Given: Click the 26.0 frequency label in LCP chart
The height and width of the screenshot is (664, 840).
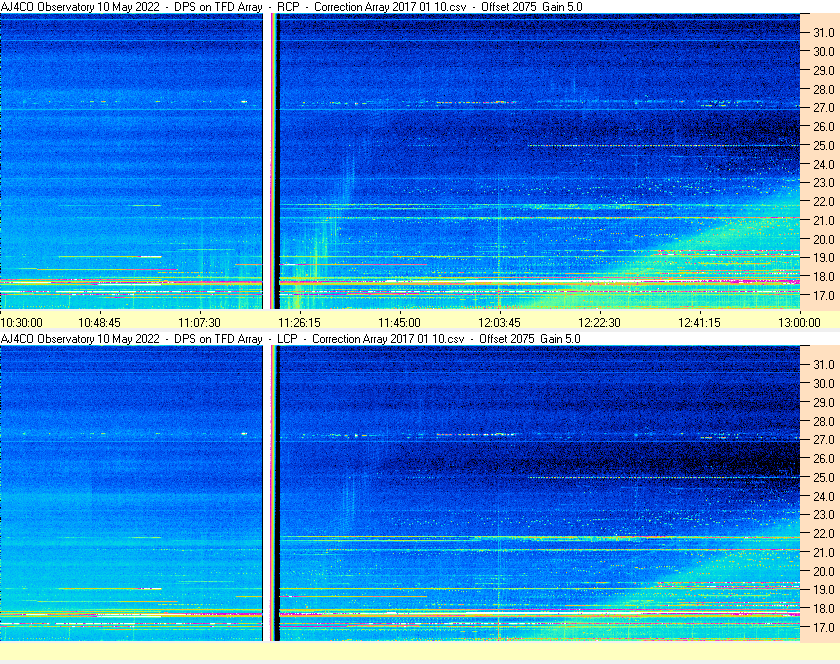Looking at the screenshot, I should [x=824, y=458].
